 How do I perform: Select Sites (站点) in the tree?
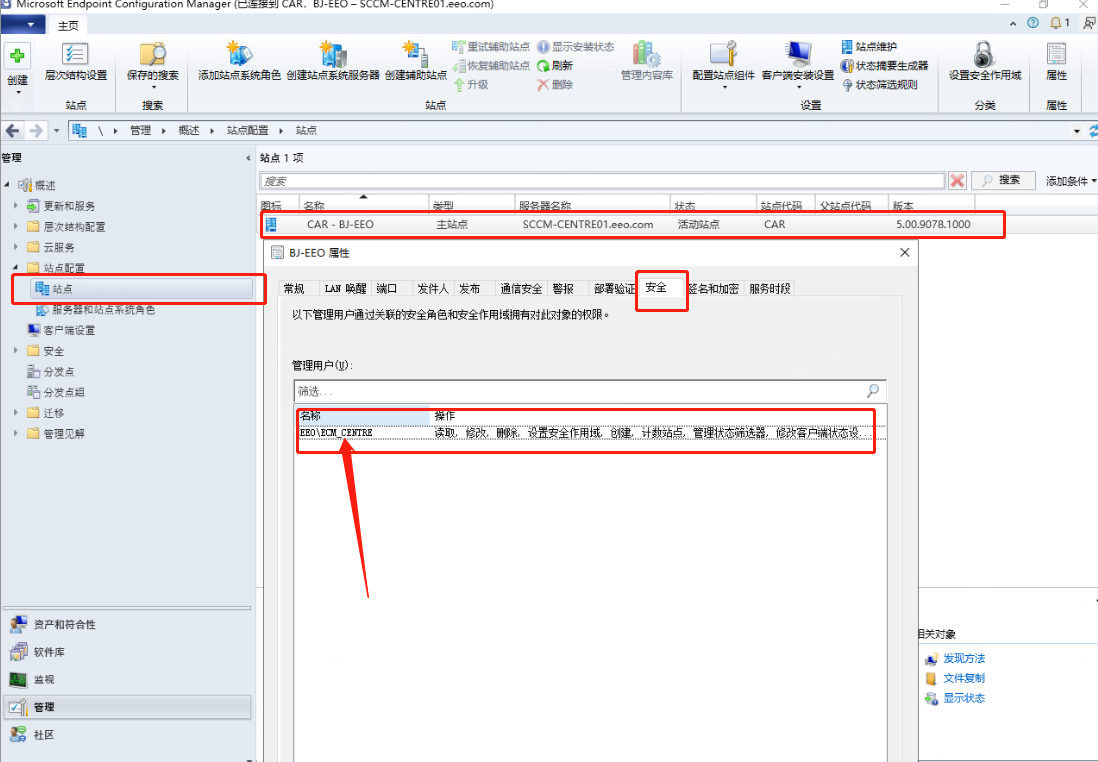[x=142, y=289]
